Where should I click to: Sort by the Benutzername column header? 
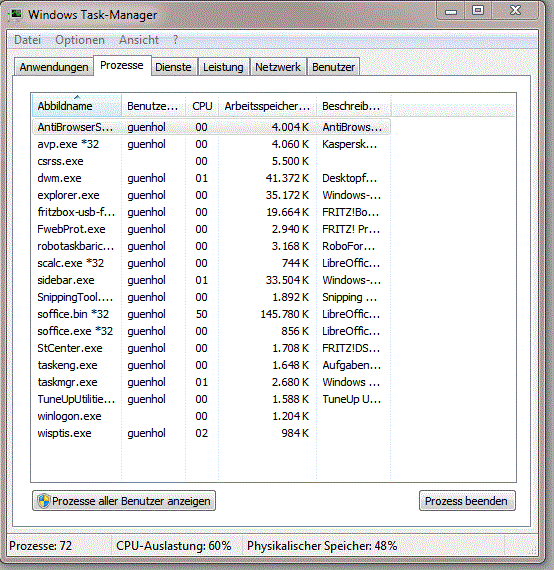pos(153,106)
